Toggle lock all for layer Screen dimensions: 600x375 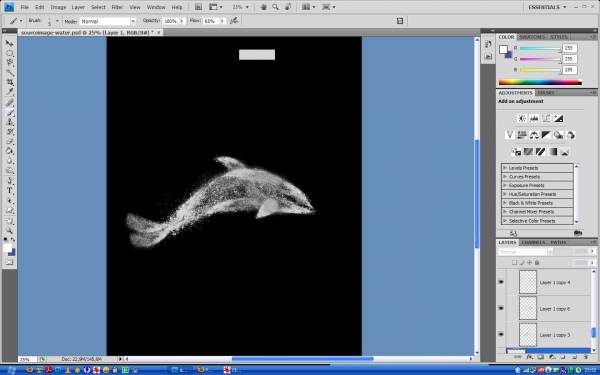coord(537,262)
